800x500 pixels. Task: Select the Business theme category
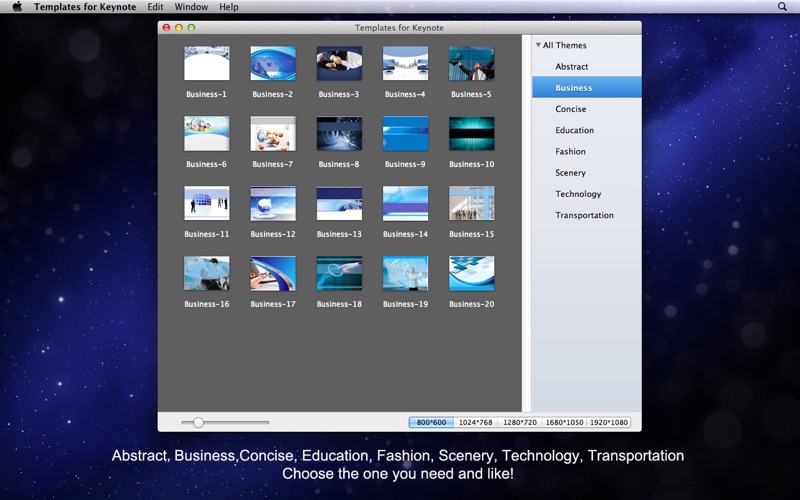click(x=587, y=87)
